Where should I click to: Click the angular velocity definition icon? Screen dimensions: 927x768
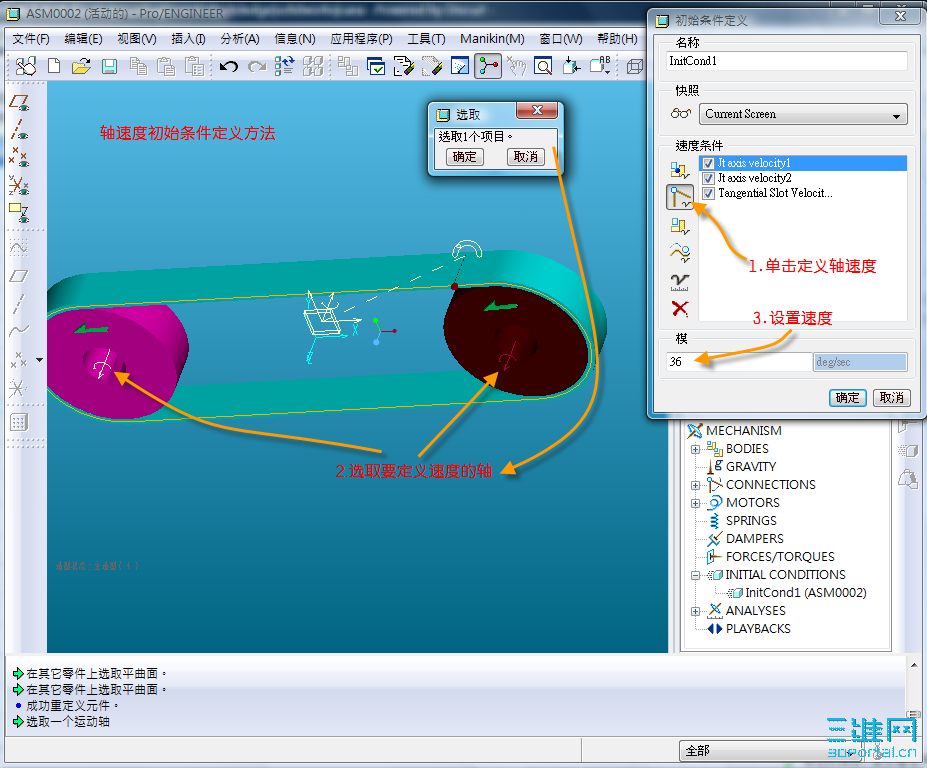point(680,226)
